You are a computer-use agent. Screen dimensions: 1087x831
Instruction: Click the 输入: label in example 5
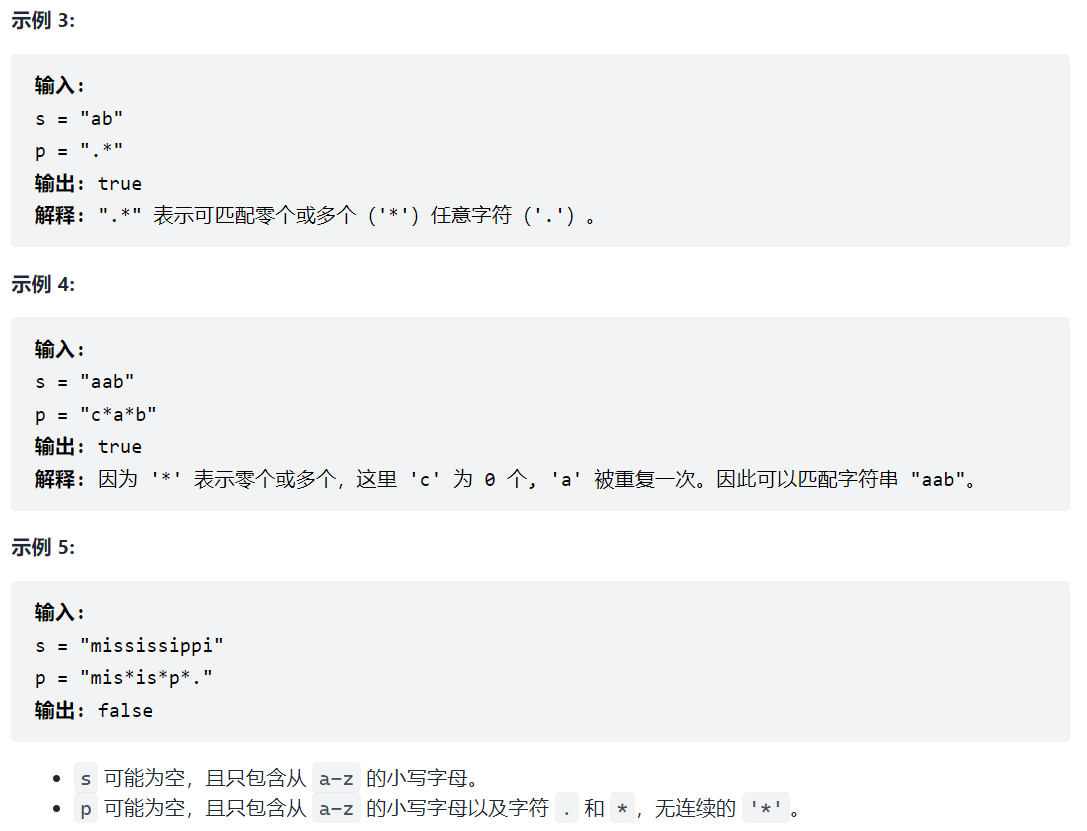[60, 613]
